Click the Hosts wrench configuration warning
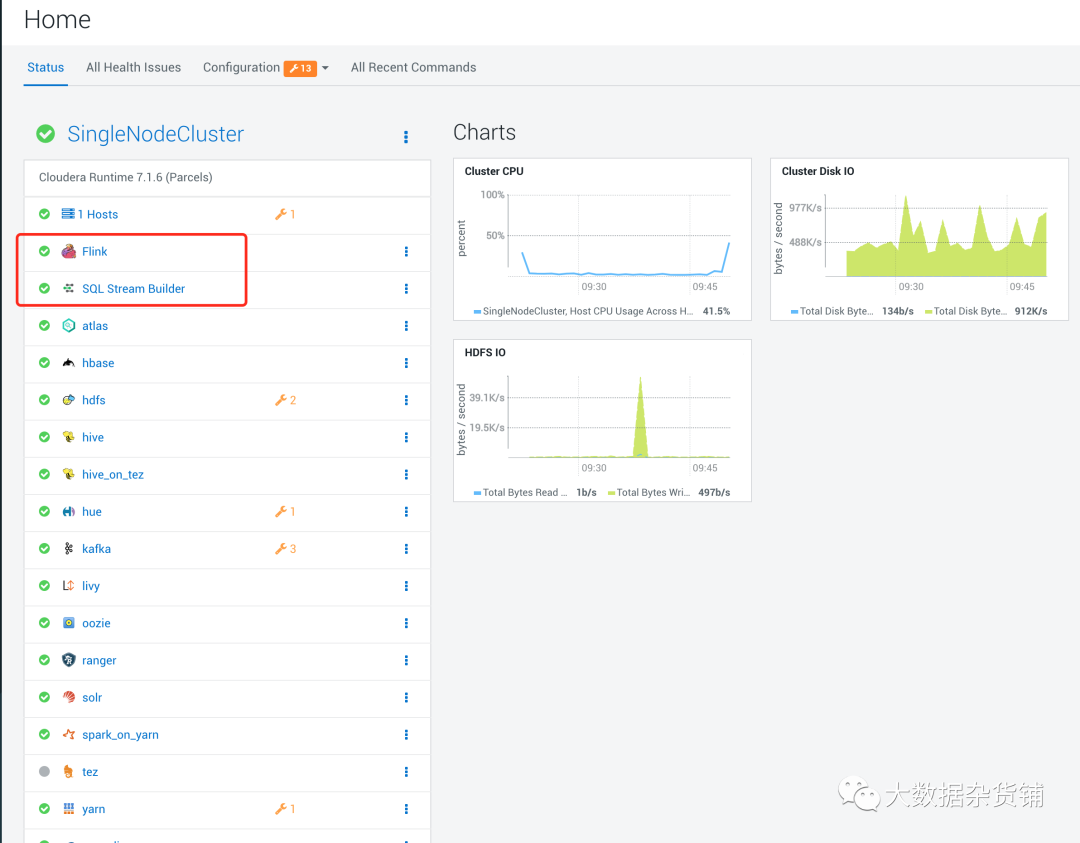 285,214
